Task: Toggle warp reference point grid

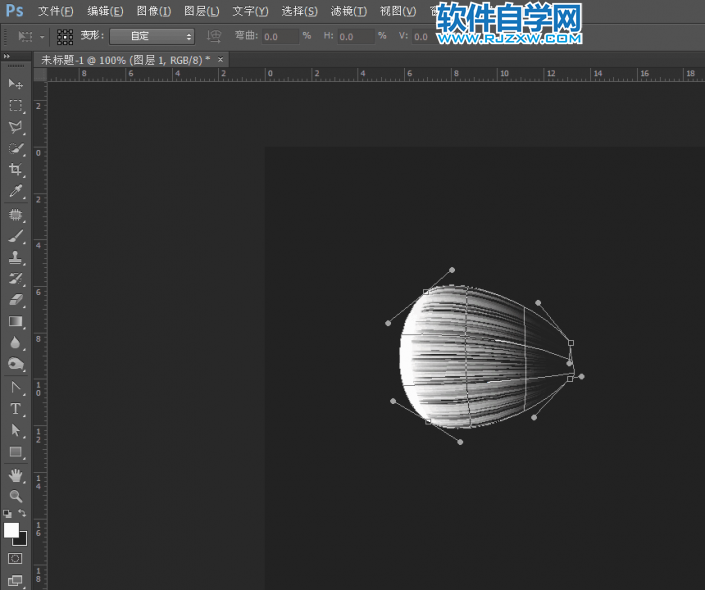Action: [x=65, y=36]
